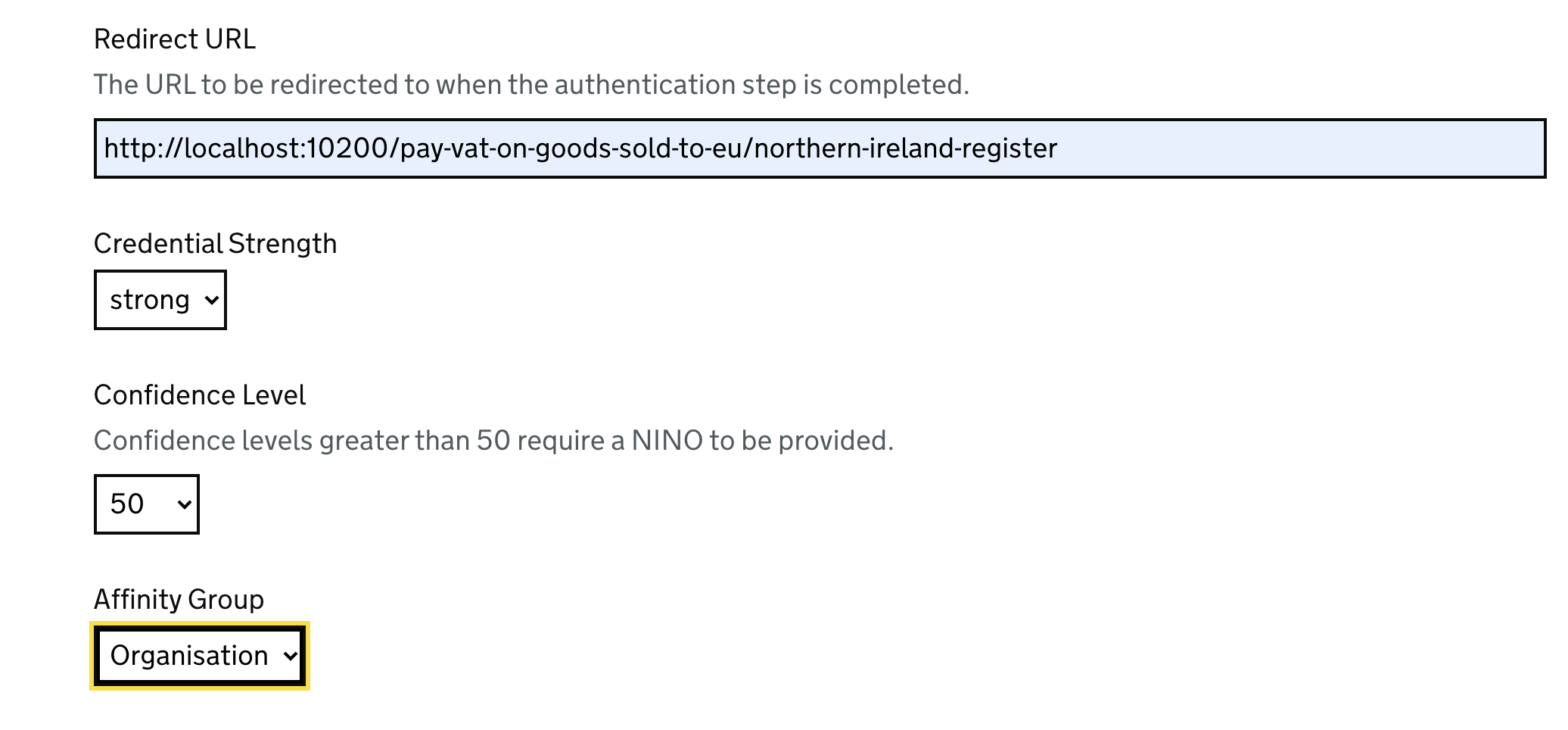Expand the confidence level 50 selector
Image resolution: width=1568 pixels, height=730 pixels.
tap(146, 504)
